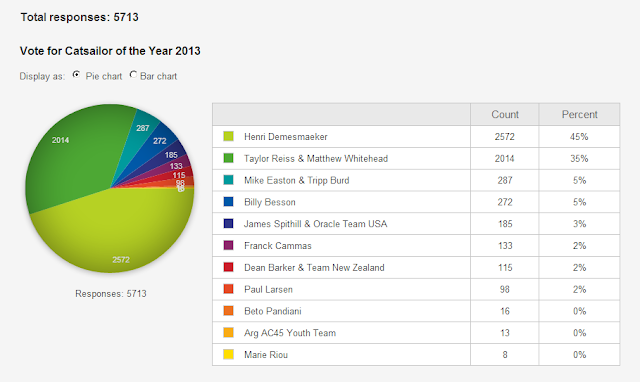Select the Bar chart radio button

tap(133, 75)
